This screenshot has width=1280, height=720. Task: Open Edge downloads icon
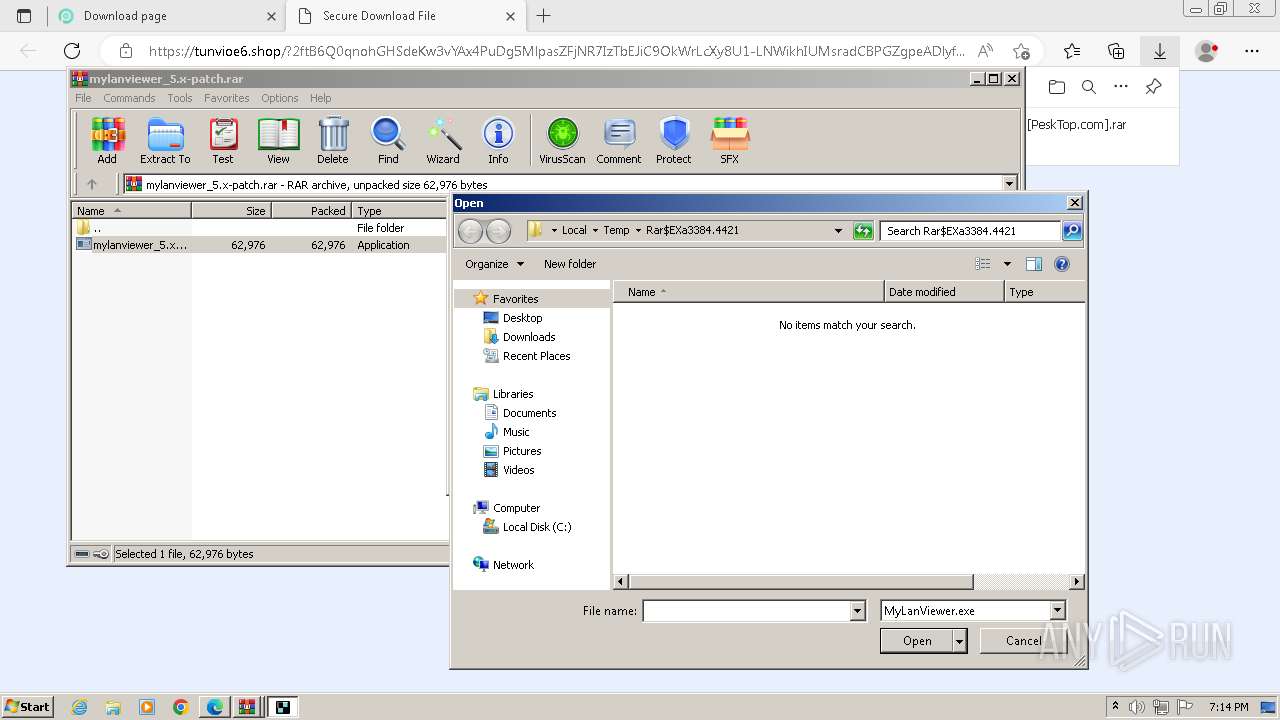click(x=1160, y=51)
